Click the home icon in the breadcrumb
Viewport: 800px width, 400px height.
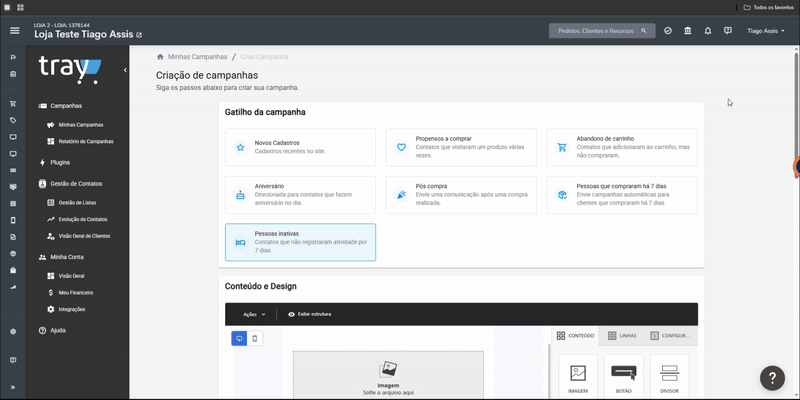160,57
